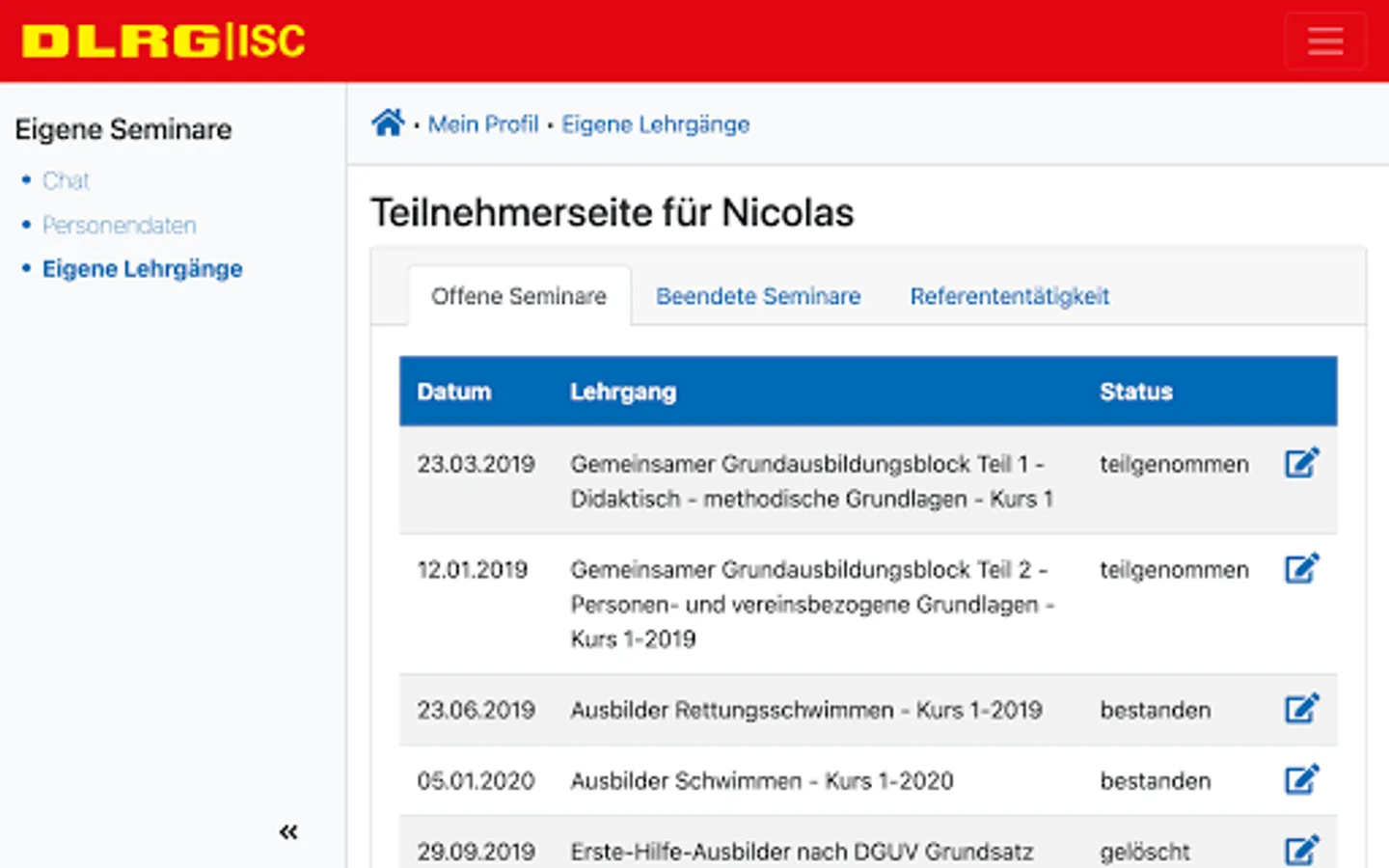Open Chat in the sidebar
Viewport: 1389px width, 868px height.
click(x=66, y=180)
